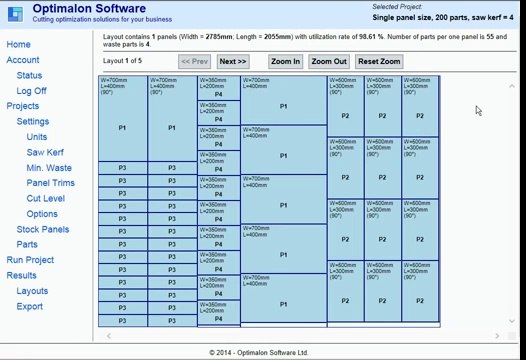Viewport: 526px width, 360px height.
Task: Click the Zoom Out button
Action: coord(329,61)
